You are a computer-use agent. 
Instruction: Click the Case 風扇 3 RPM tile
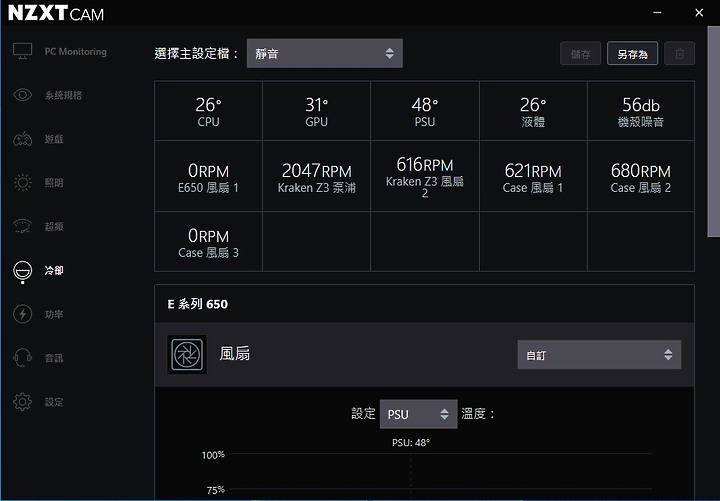[208, 242]
